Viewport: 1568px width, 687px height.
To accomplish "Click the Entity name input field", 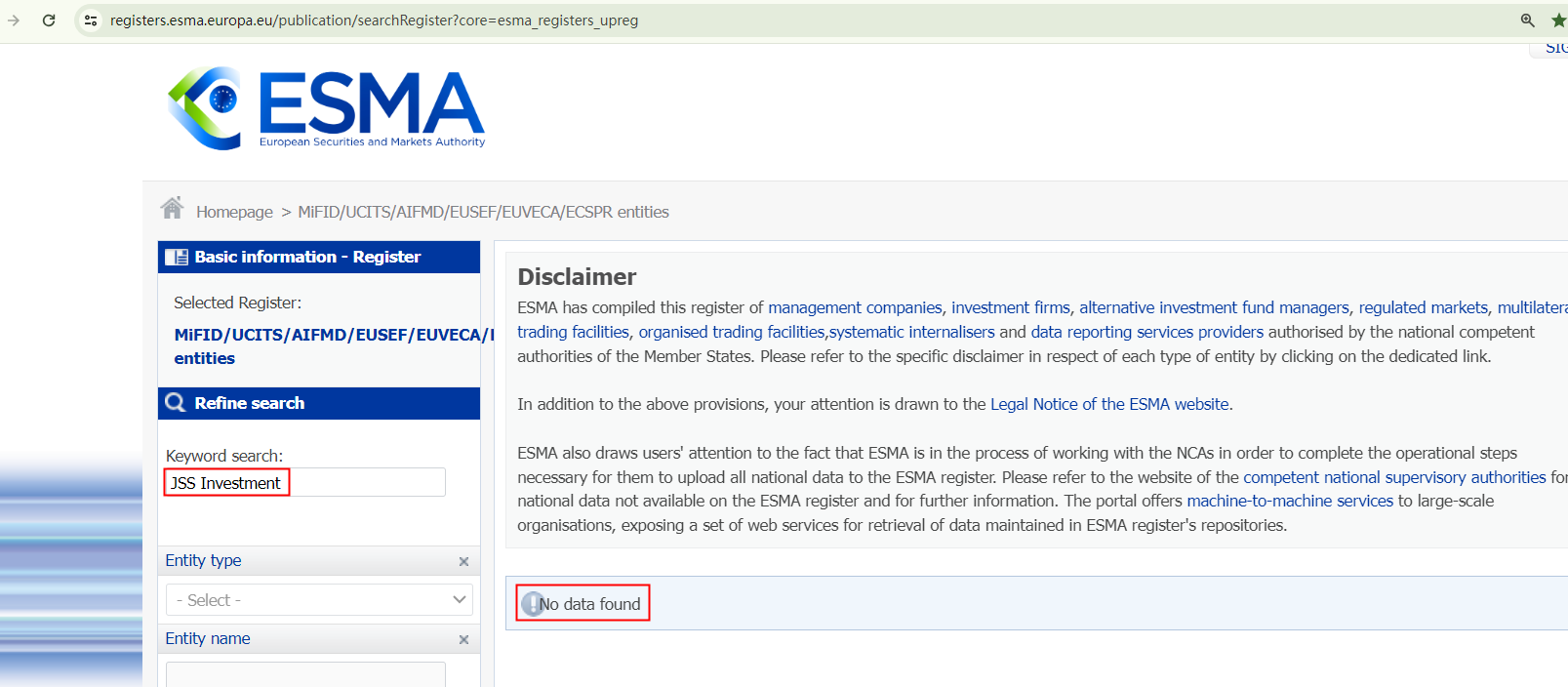I will [x=305, y=675].
